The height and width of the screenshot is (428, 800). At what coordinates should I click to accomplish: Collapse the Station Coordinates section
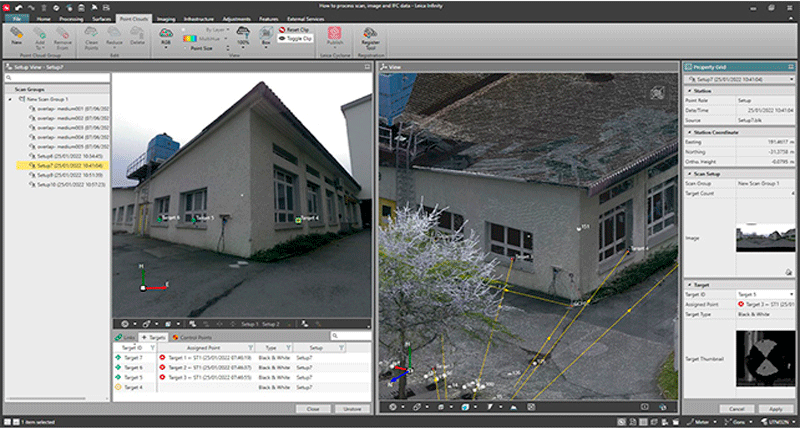688,130
